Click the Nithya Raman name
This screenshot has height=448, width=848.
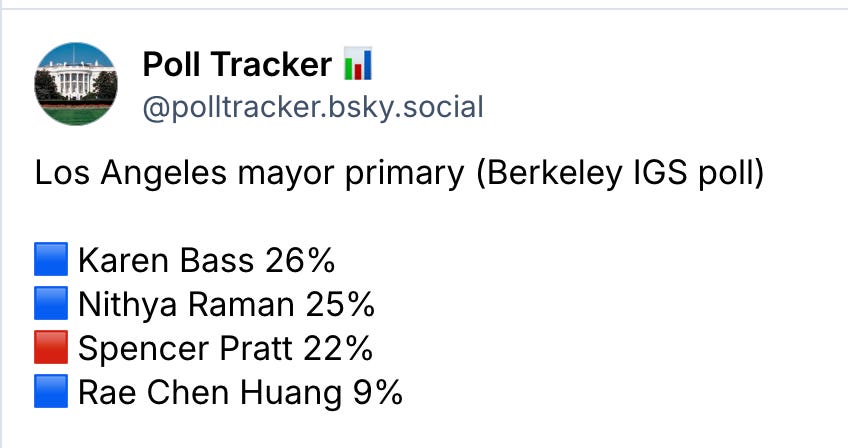pyautogui.click(x=186, y=305)
